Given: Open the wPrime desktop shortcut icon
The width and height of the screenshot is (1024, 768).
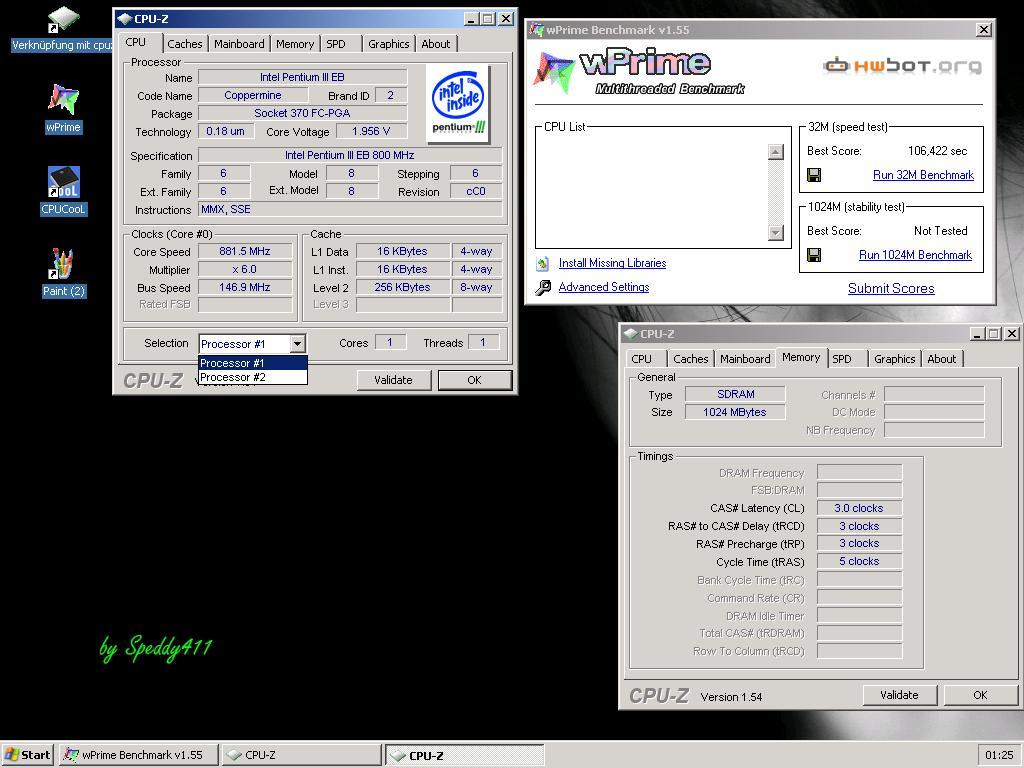Looking at the screenshot, I should (63, 99).
